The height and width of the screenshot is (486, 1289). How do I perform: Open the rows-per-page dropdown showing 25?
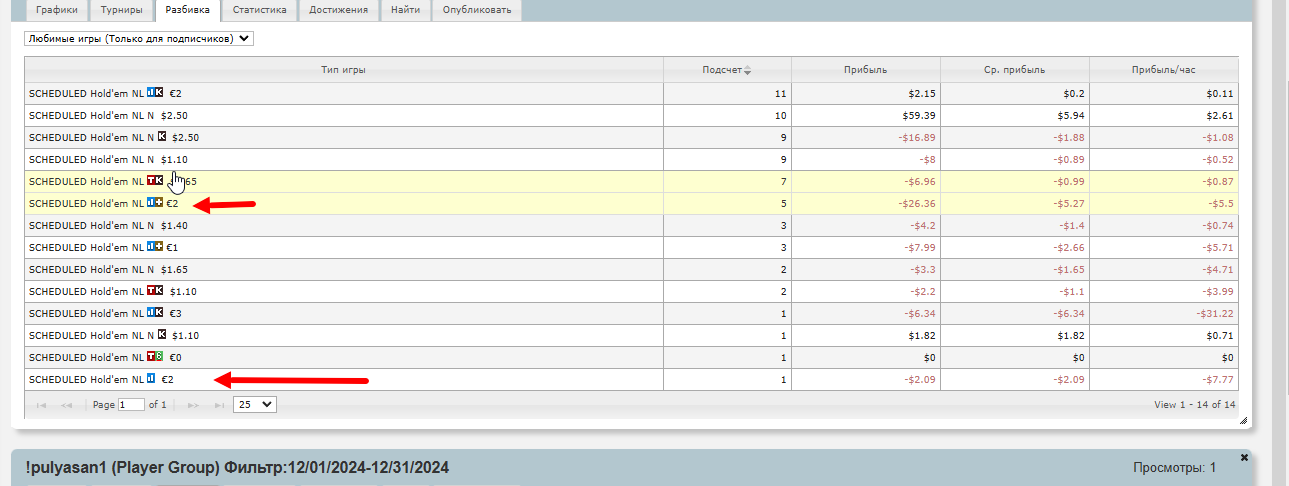point(255,405)
